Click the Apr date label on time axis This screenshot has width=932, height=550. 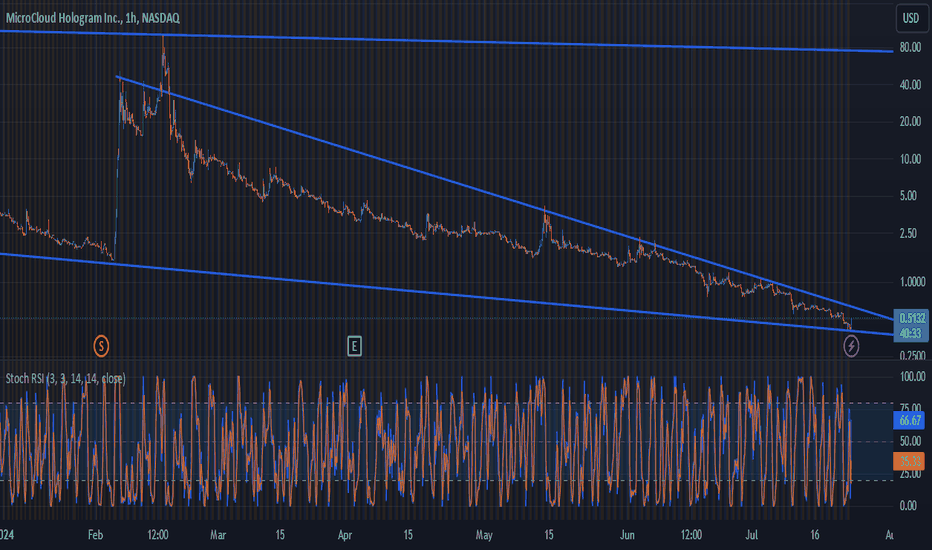pos(345,535)
